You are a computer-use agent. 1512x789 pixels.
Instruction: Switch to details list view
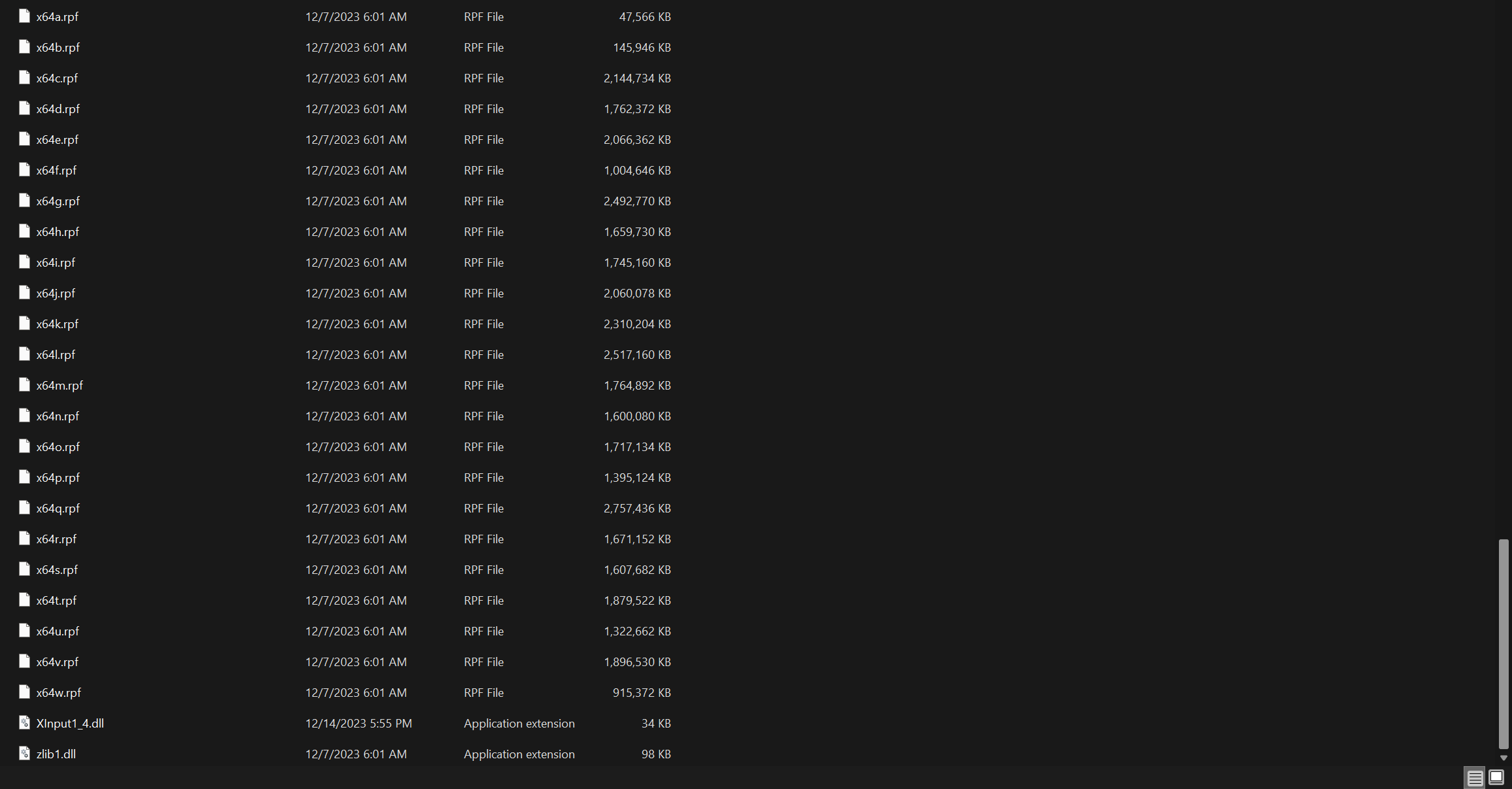[x=1475, y=778]
